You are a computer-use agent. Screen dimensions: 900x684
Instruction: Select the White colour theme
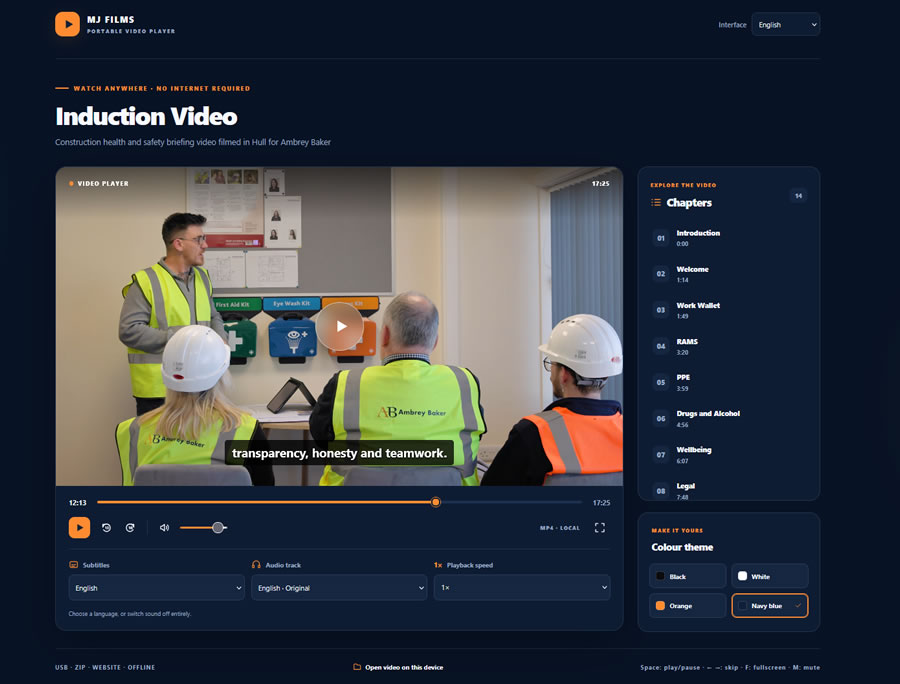tap(770, 576)
